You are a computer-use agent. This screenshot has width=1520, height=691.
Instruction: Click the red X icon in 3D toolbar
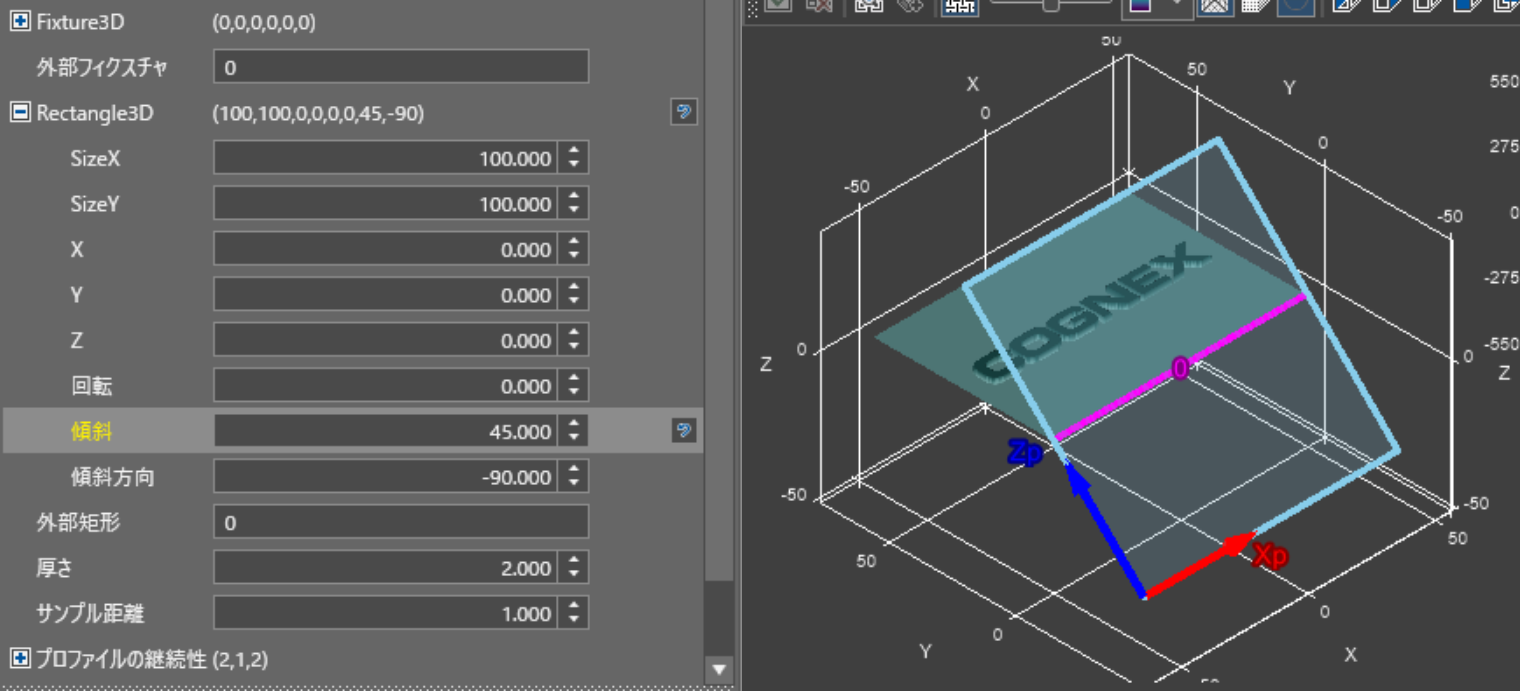click(x=818, y=5)
